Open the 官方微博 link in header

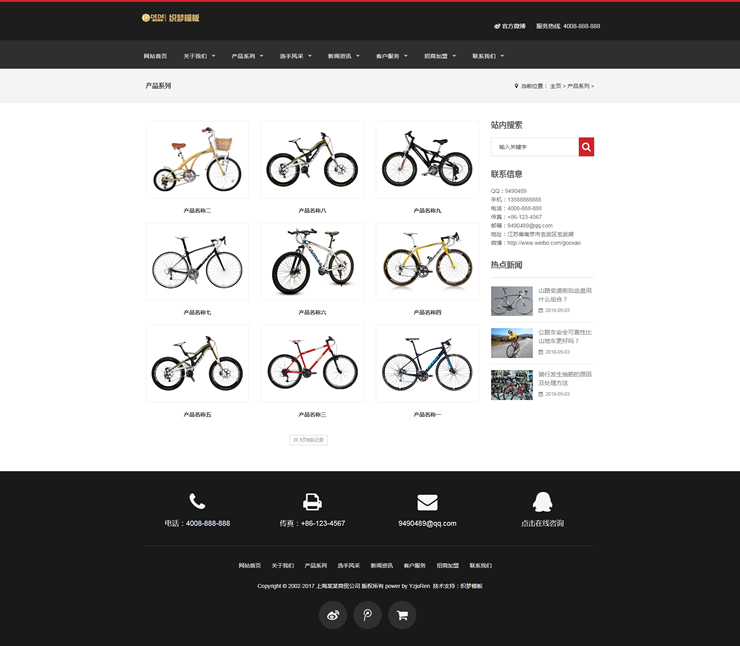510,26
